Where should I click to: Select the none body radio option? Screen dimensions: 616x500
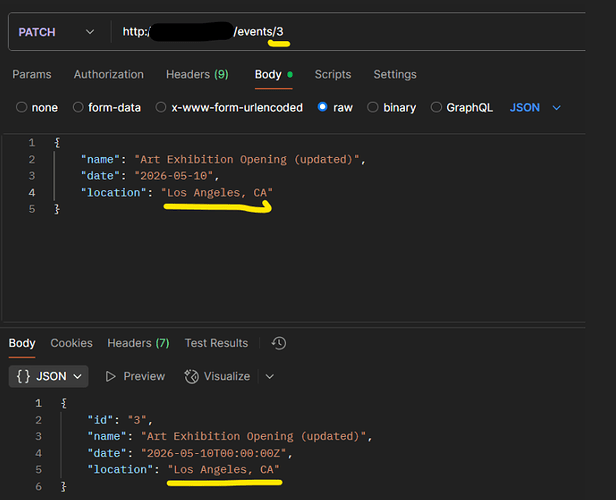21,107
